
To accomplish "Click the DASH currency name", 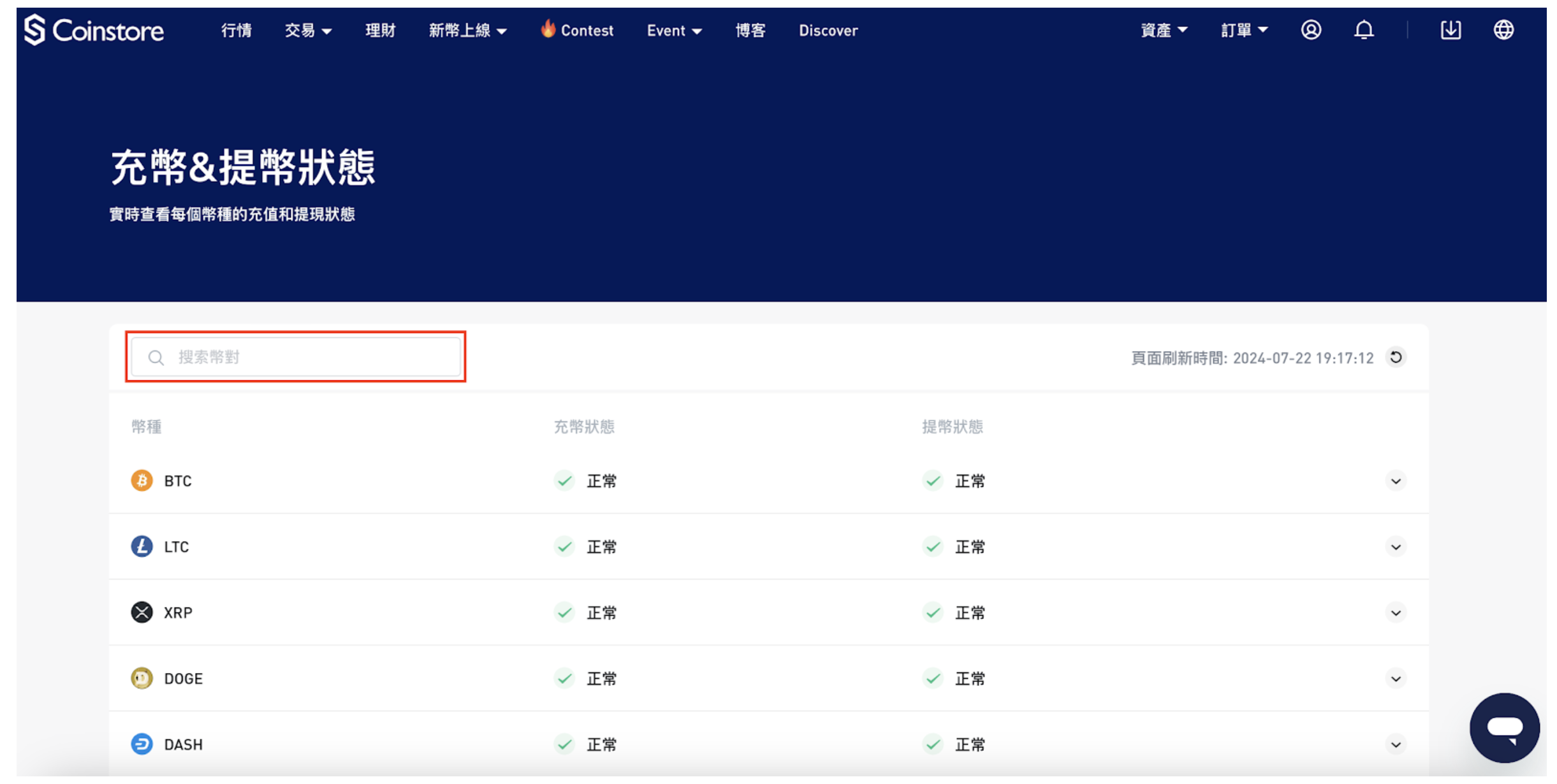I will [x=184, y=744].
